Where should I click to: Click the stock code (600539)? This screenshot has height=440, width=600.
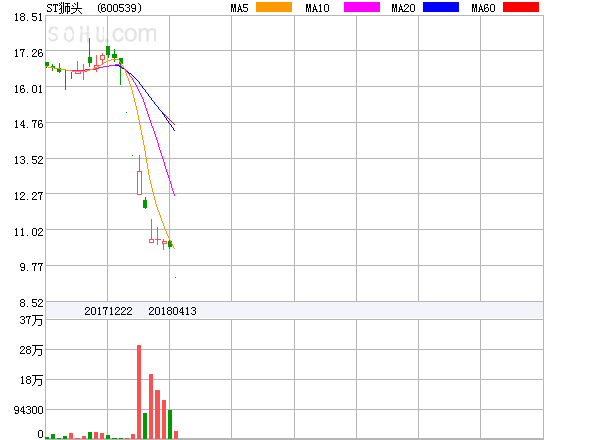click(x=119, y=8)
